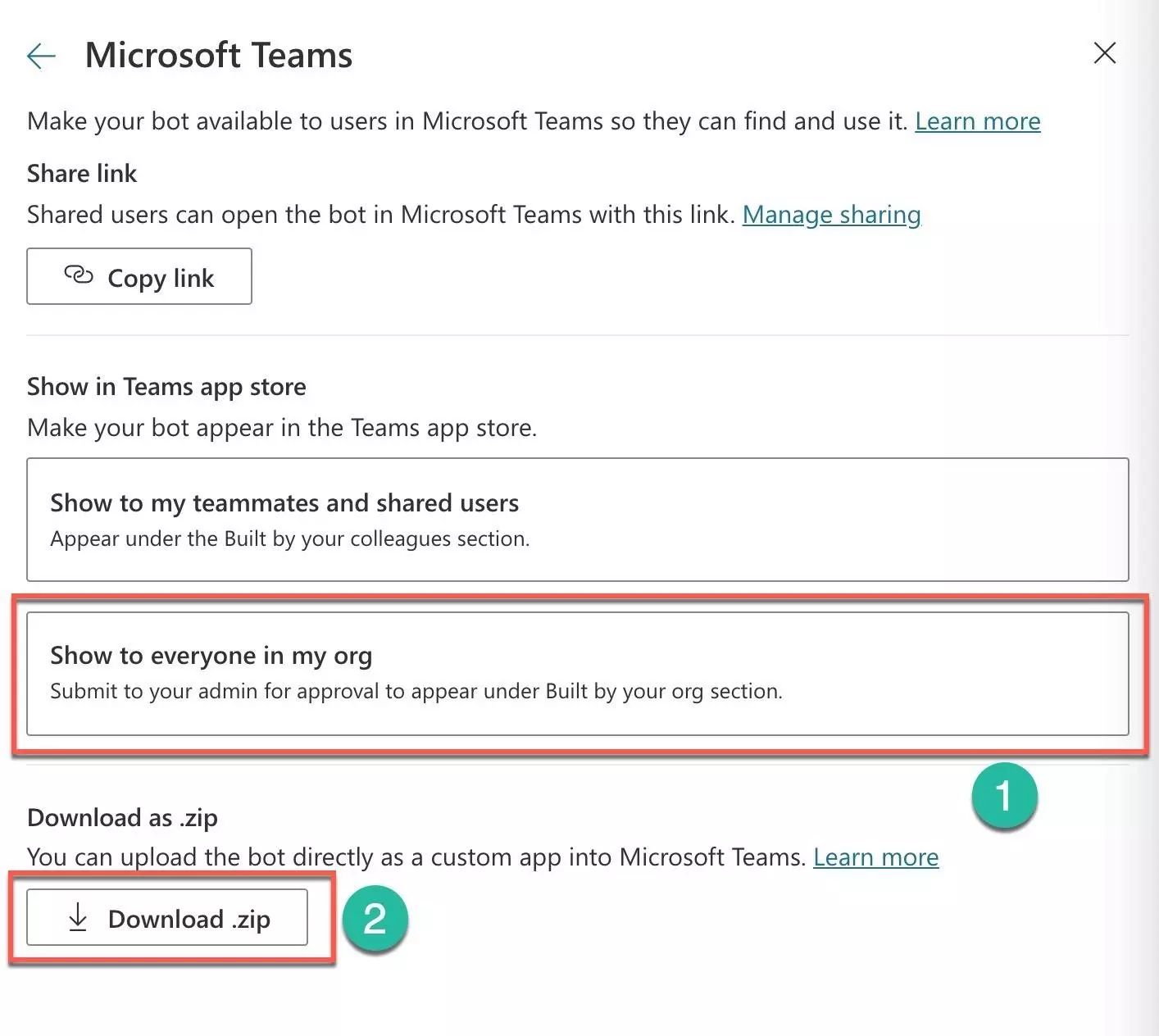Viewport: 1159px width, 1036px height.
Task: Click the Share link section heading
Action: (82, 174)
